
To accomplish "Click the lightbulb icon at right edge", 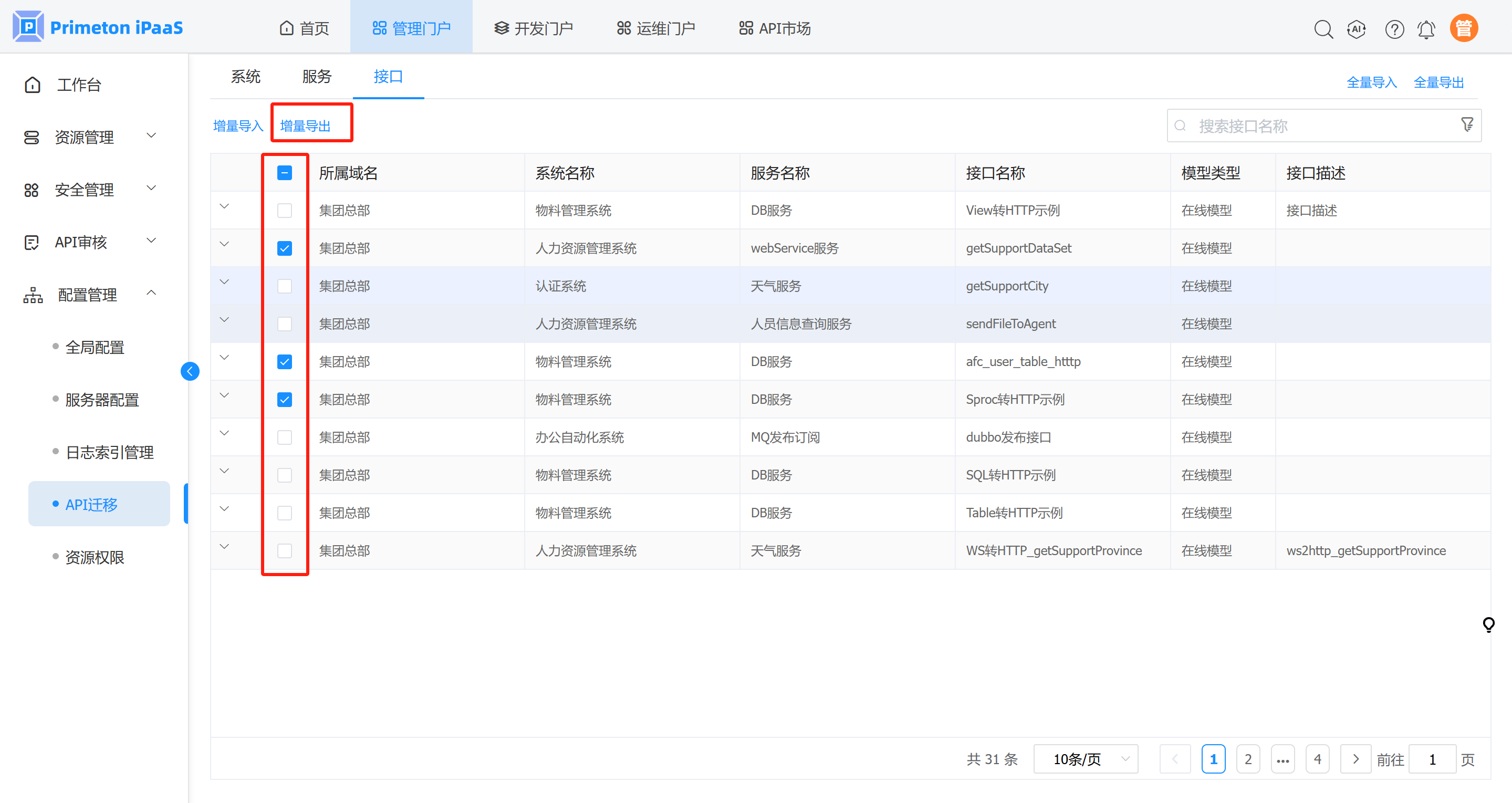I will pos(1488,624).
